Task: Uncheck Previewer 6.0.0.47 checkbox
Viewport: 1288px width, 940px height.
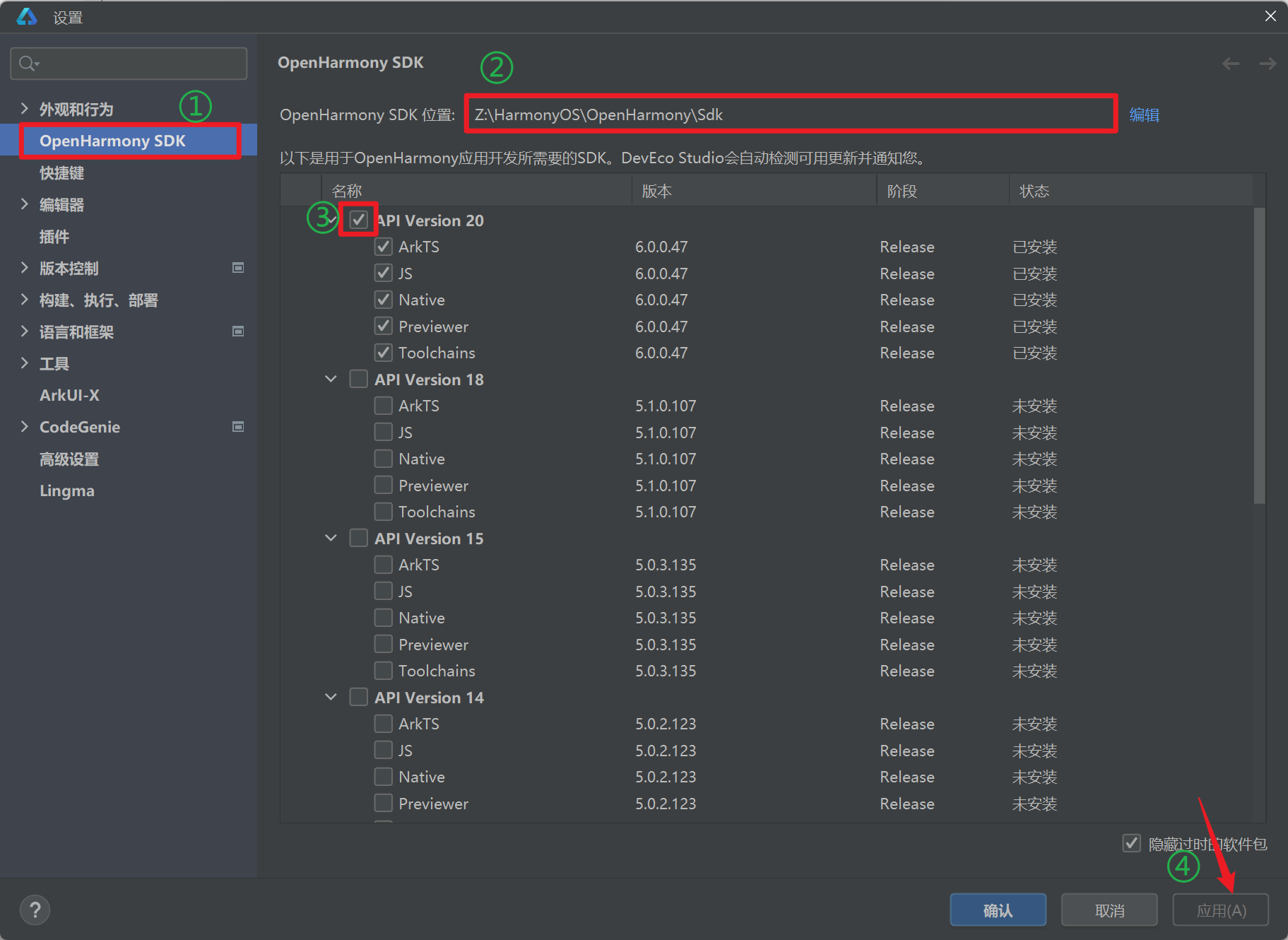Action: coord(383,326)
